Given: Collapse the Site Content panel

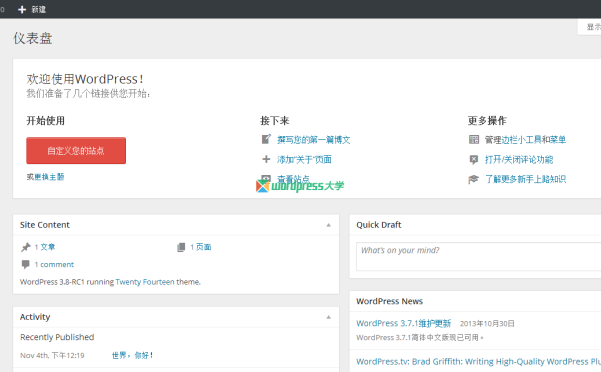Looking at the screenshot, I should pos(328,225).
